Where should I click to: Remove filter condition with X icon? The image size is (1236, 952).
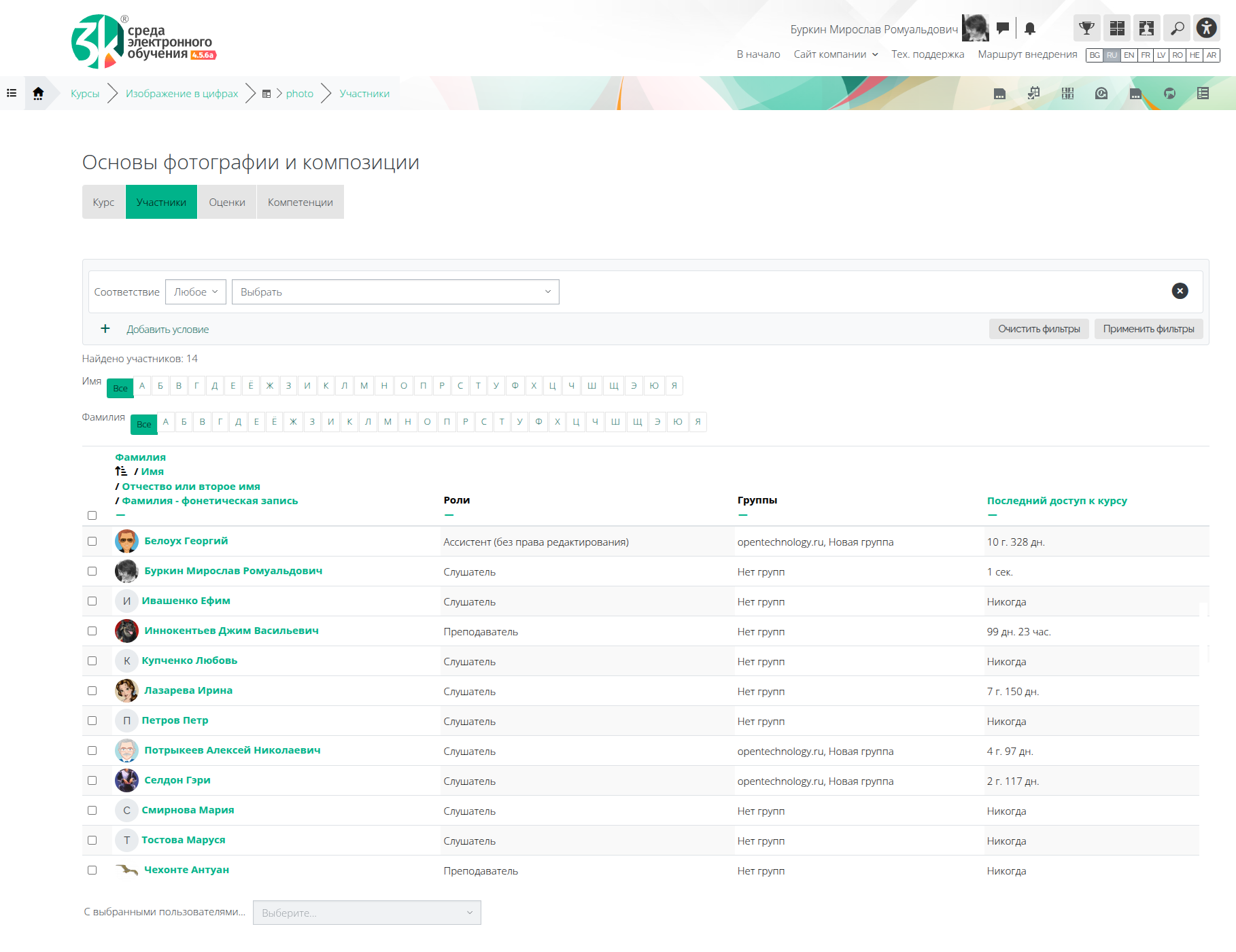click(1180, 291)
